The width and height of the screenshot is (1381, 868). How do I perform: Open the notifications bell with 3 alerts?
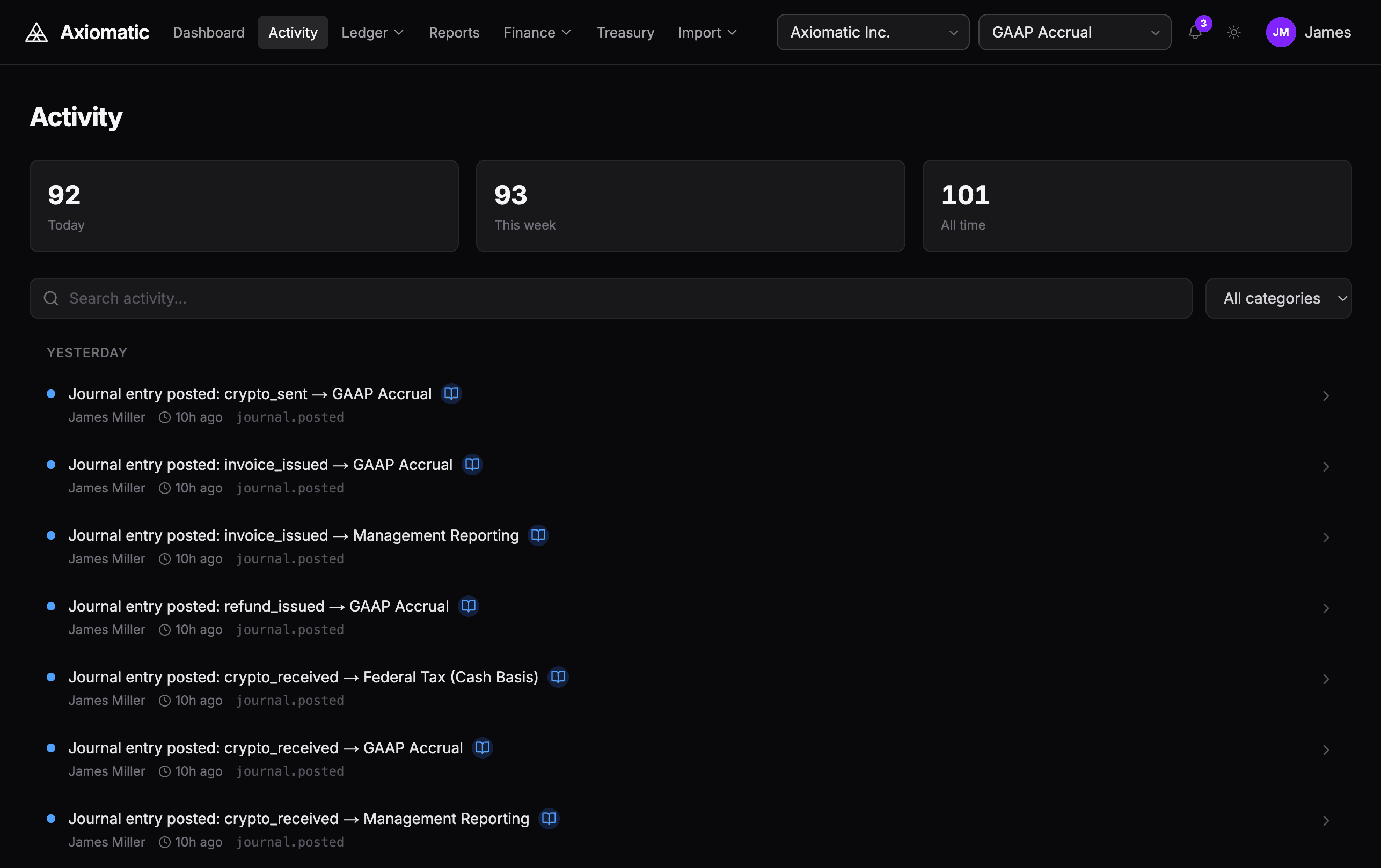click(x=1195, y=33)
